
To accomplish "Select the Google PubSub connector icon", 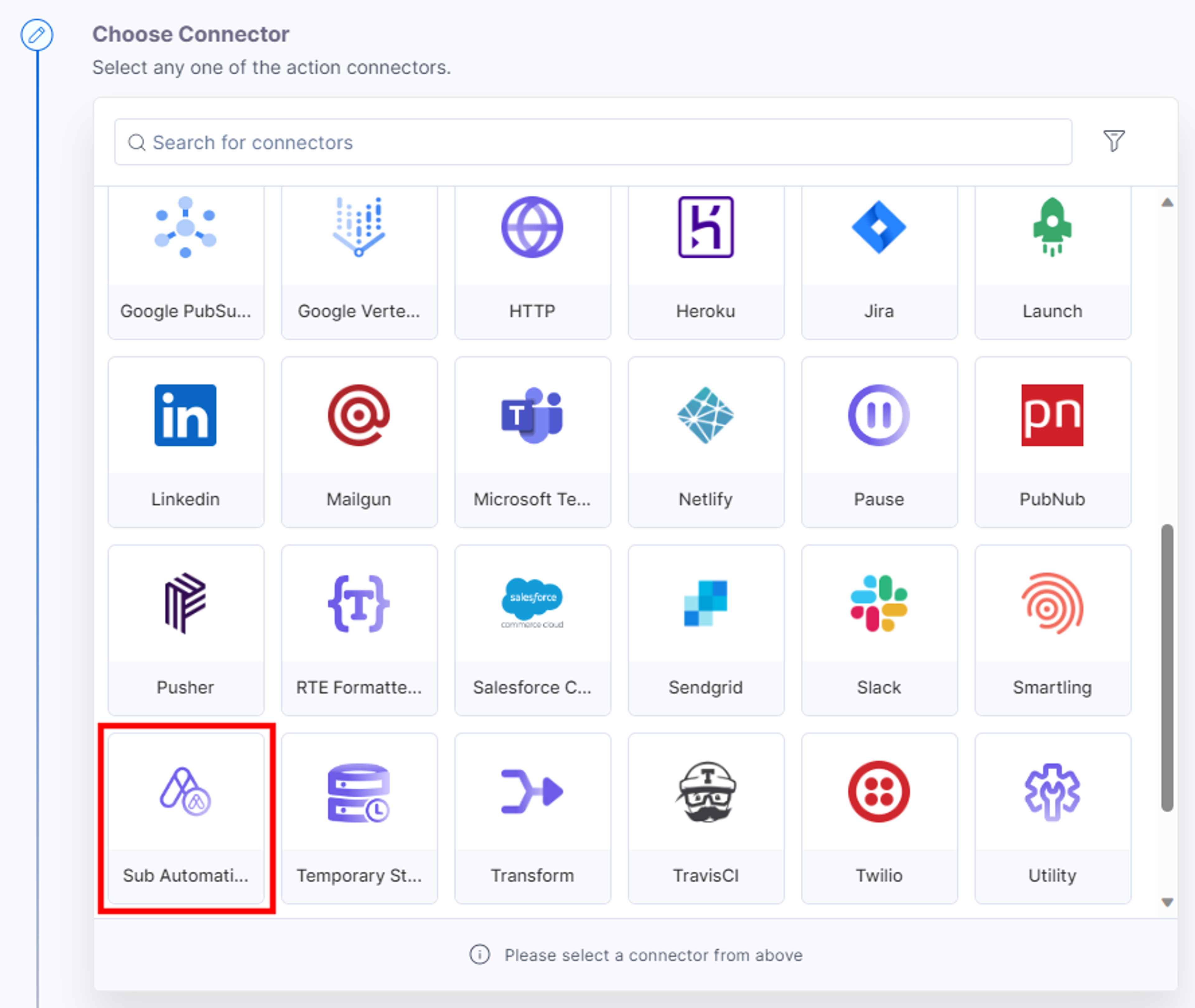I will point(185,227).
